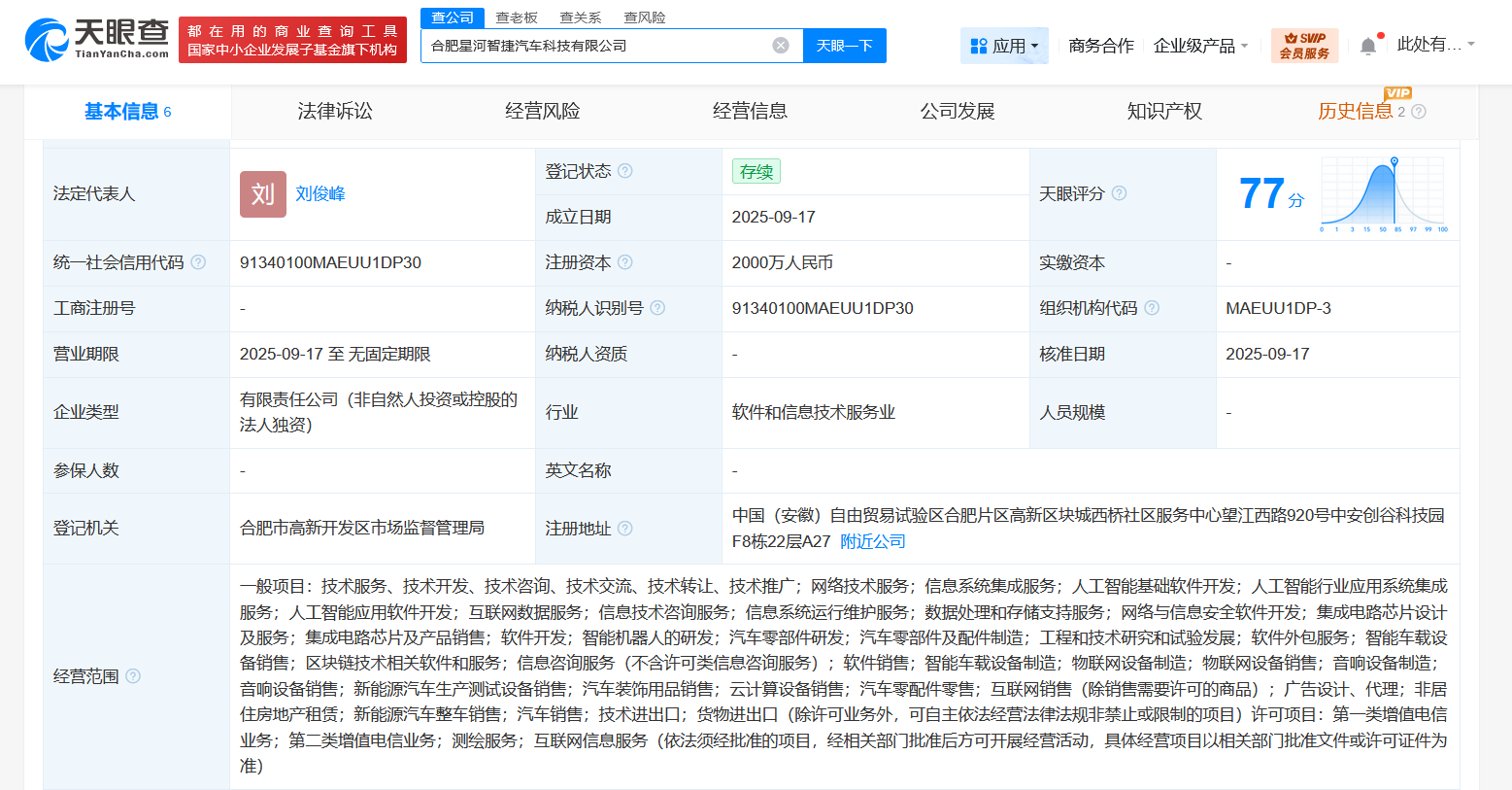Click the help icon beside 注册资本
Image resolution: width=1512 pixels, height=790 pixels.
coord(626,261)
